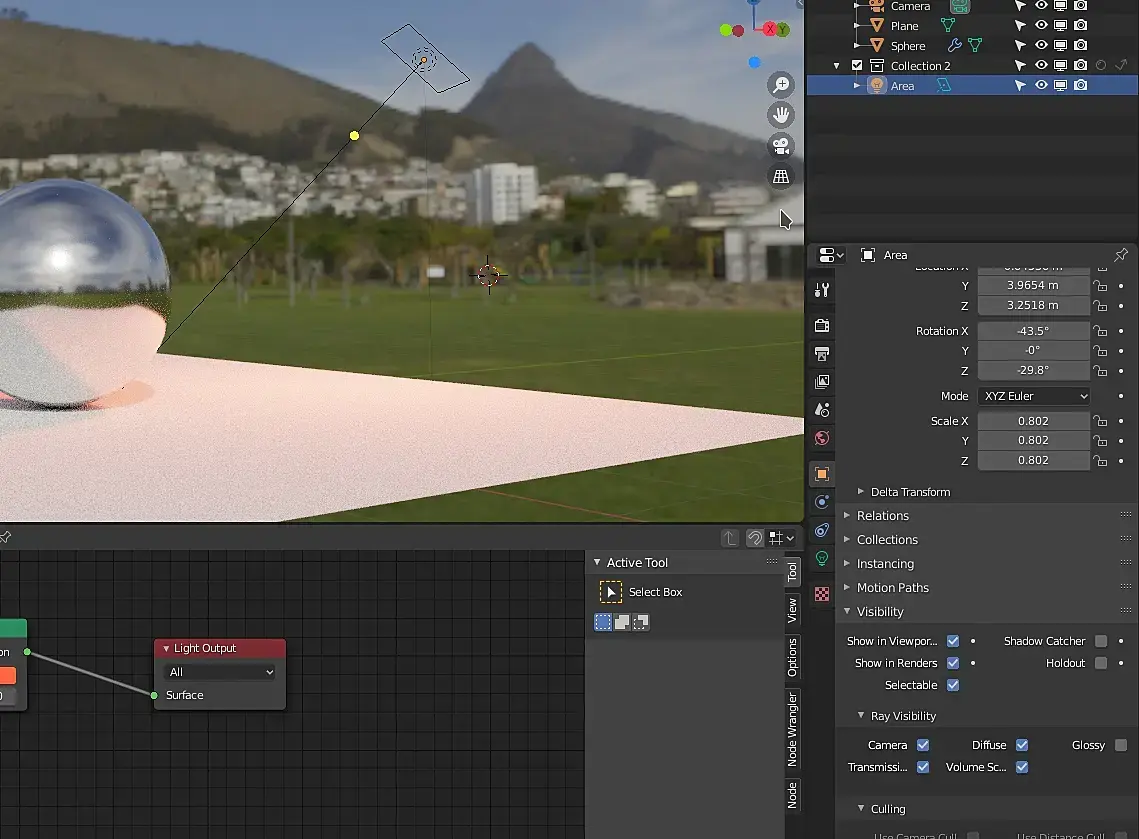The height and width of the screenshot is (839, 1139).
Task: Click the Area light data icon in outliner
Action: (943, 86)
